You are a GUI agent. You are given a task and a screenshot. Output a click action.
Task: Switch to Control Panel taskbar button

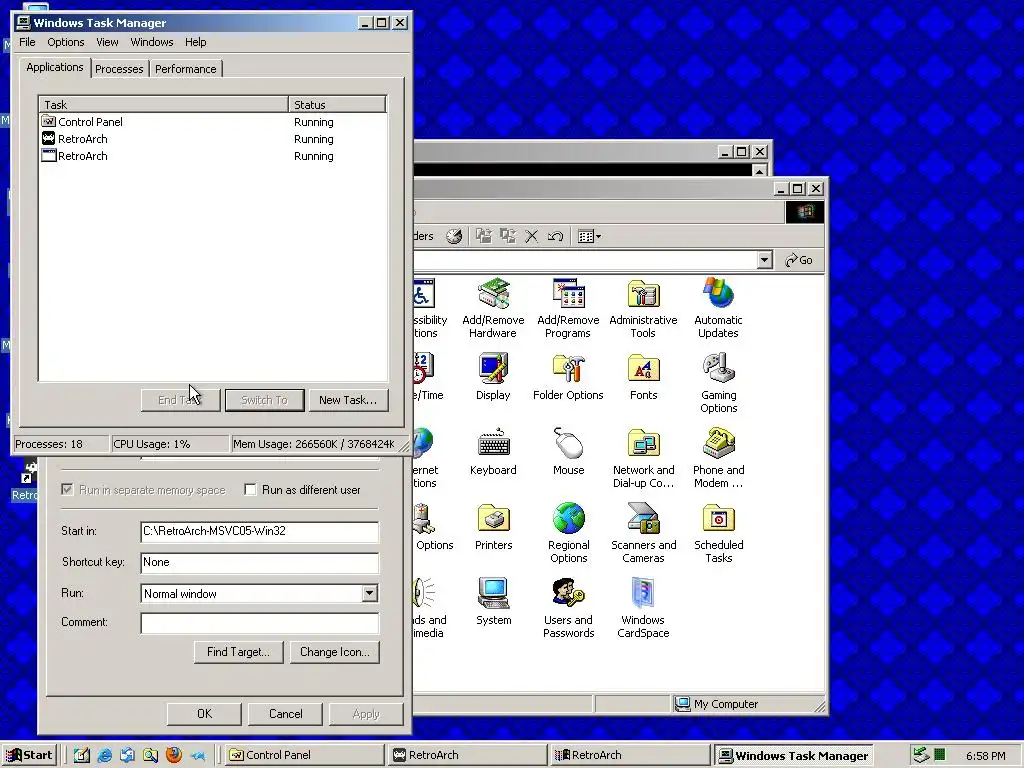click(304, 756)
